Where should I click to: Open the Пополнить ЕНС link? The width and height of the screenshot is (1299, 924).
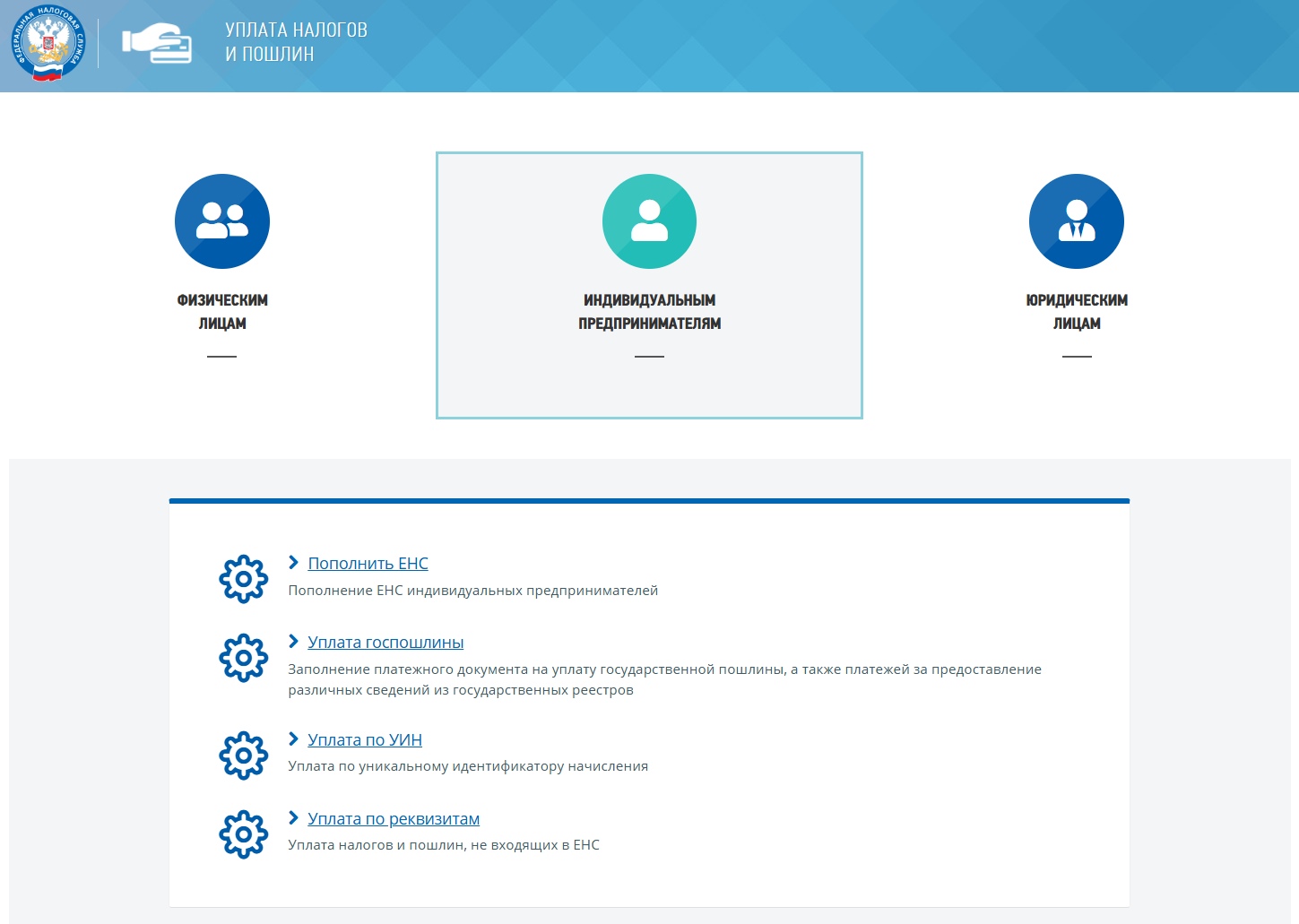[368, 564]
